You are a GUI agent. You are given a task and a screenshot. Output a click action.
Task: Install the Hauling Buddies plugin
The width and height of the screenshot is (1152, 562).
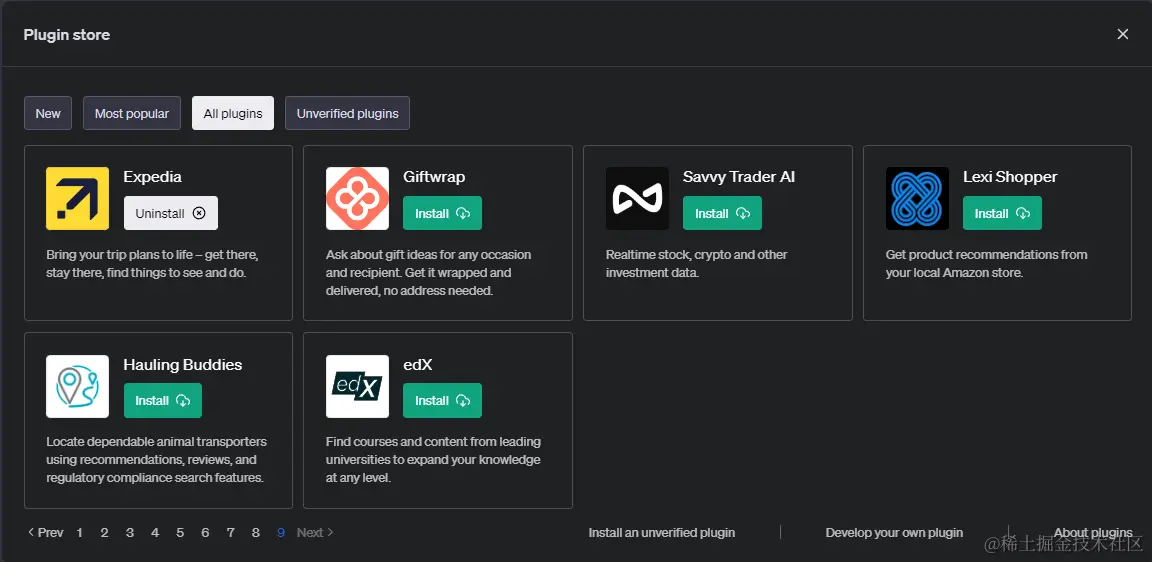[162, 401]
